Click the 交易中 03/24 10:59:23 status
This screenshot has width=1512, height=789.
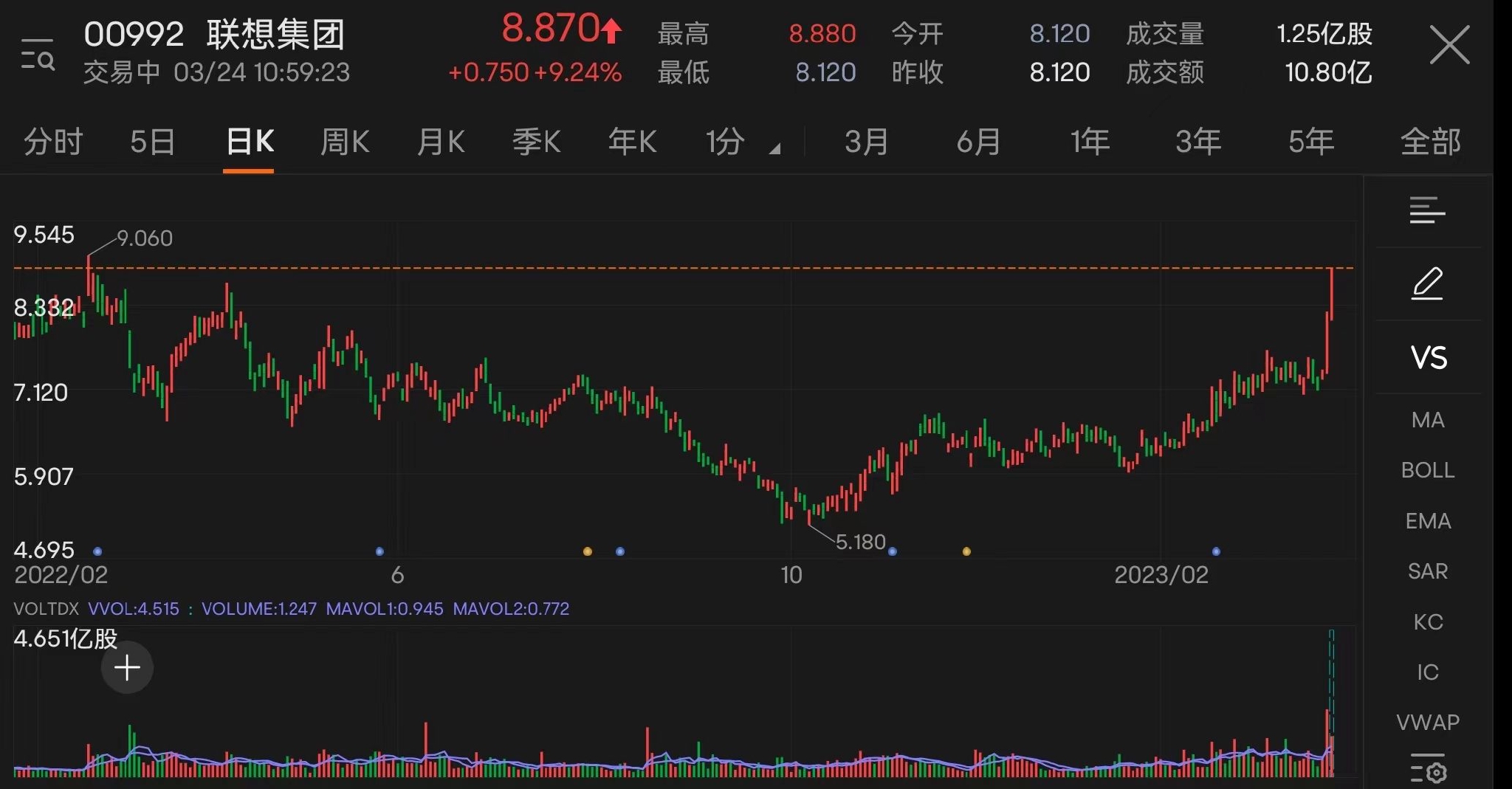(216, 72)
